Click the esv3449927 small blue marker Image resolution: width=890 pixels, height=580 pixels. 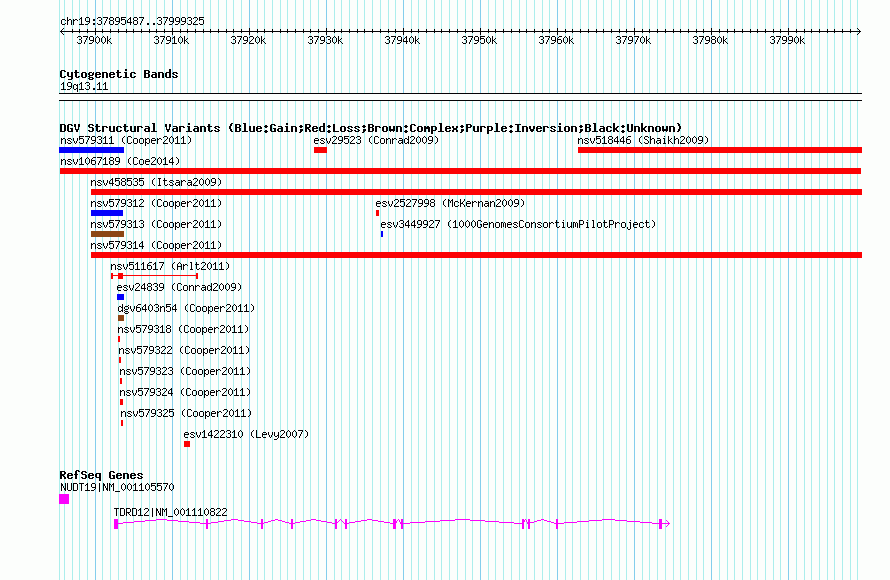tap(382, 234)
